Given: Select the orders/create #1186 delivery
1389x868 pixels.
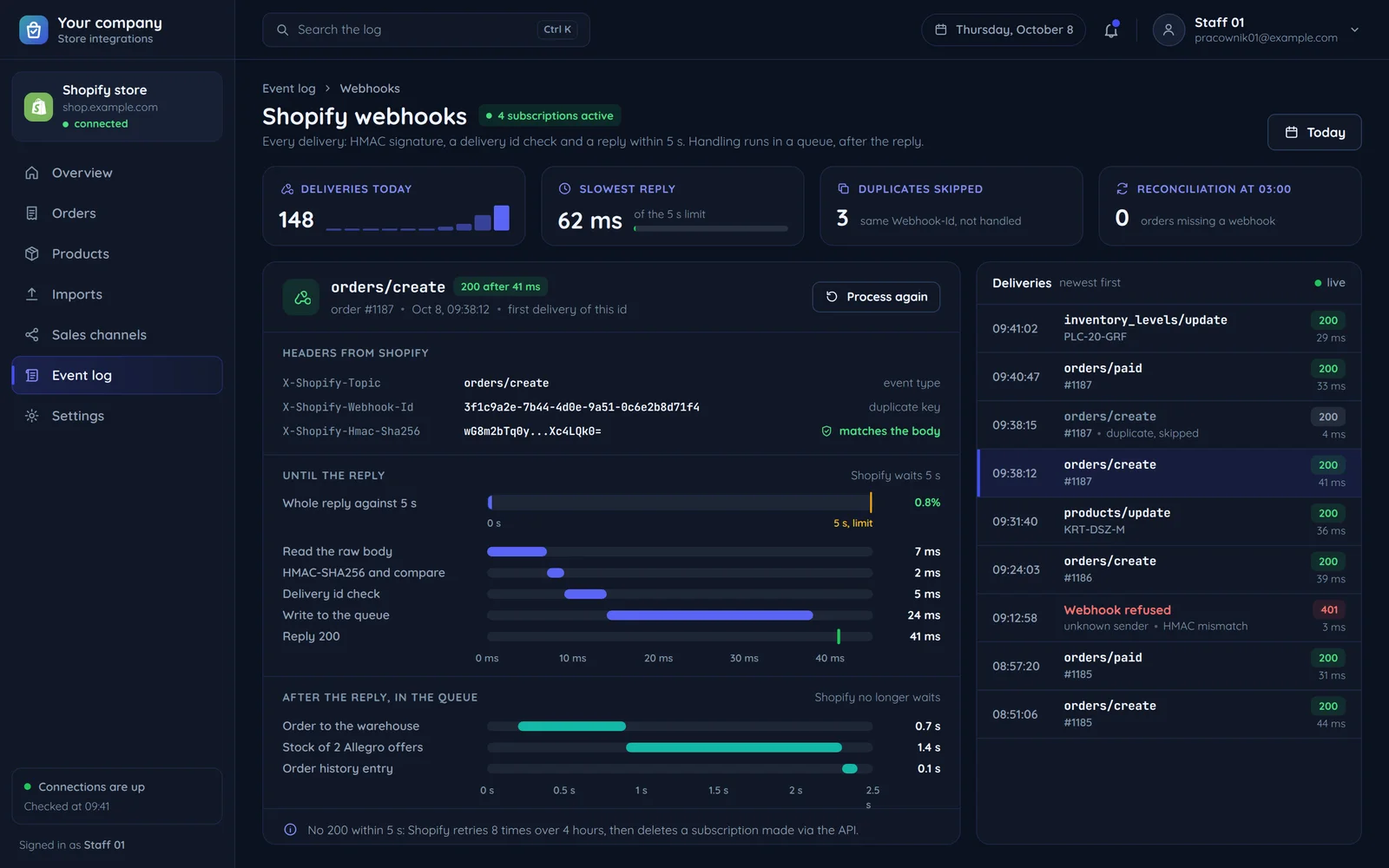Looking at the screenshot, I should click(x=1168, y=569).
